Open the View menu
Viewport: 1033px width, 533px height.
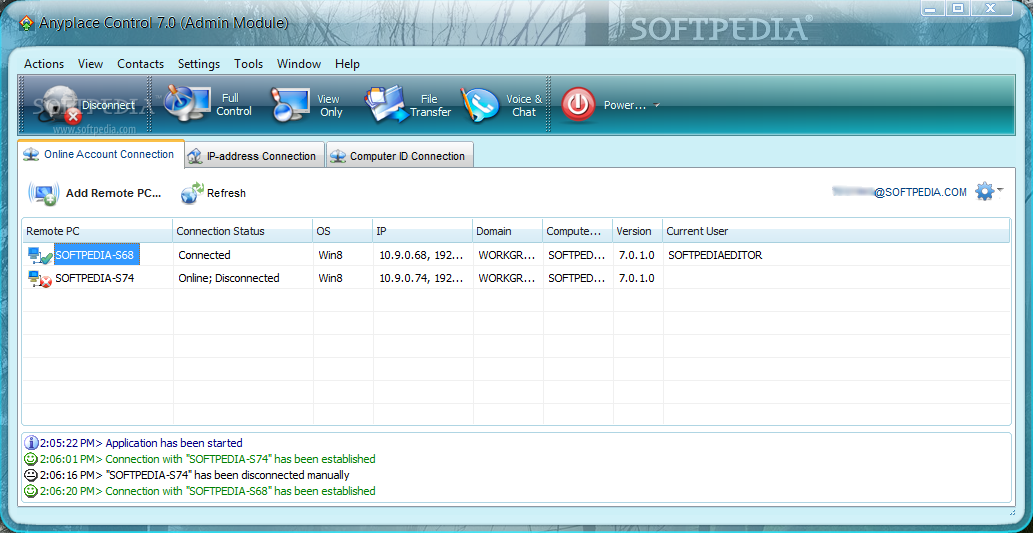click(x=90, y=64)
